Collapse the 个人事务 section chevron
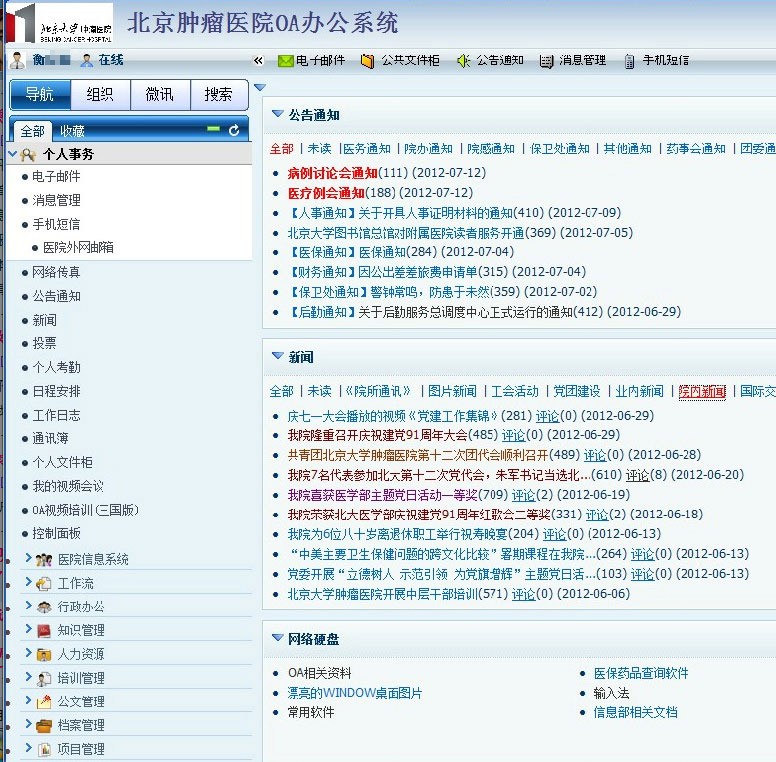This screenshot has height=762, width=776. 13,154
